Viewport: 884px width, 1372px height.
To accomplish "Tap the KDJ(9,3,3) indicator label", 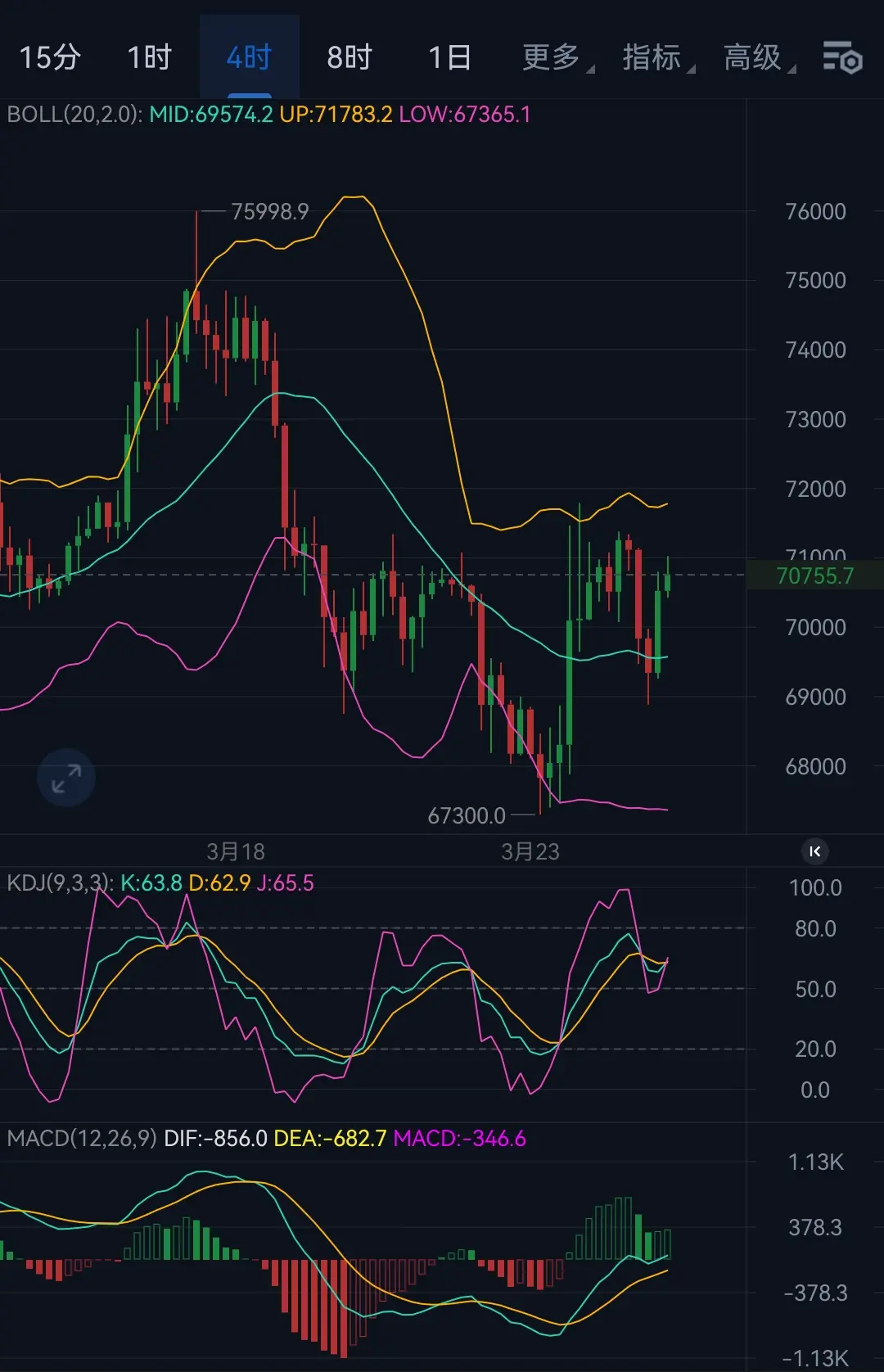I will [x=60, y=882].
